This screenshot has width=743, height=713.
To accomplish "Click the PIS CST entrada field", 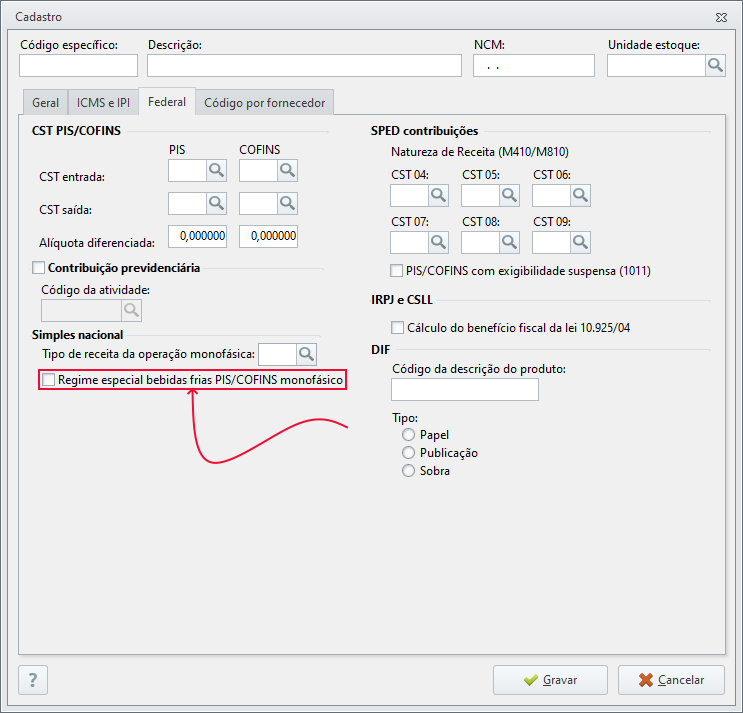I will [187, 171].
